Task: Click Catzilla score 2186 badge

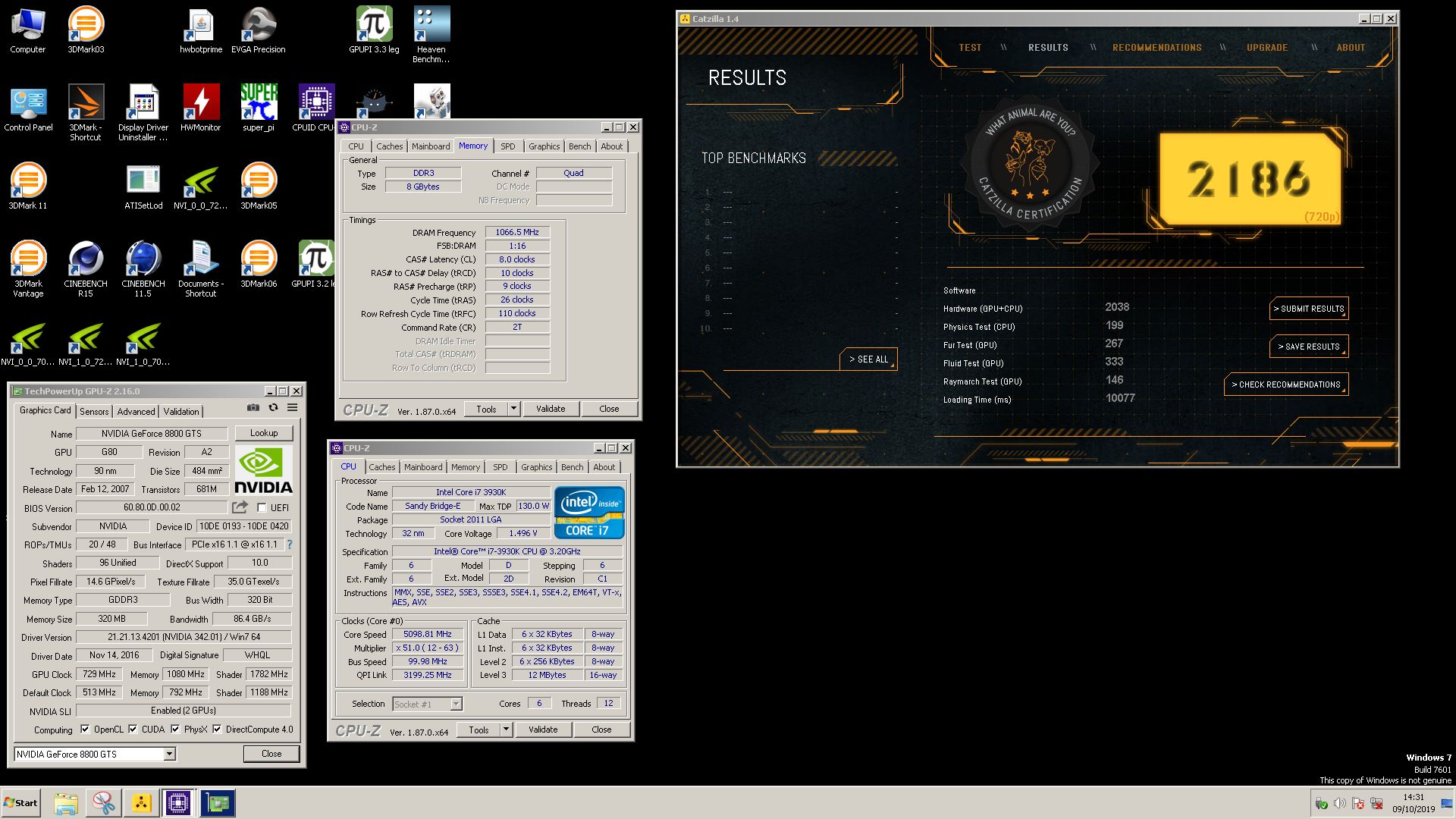Action: coord(1250,180)
